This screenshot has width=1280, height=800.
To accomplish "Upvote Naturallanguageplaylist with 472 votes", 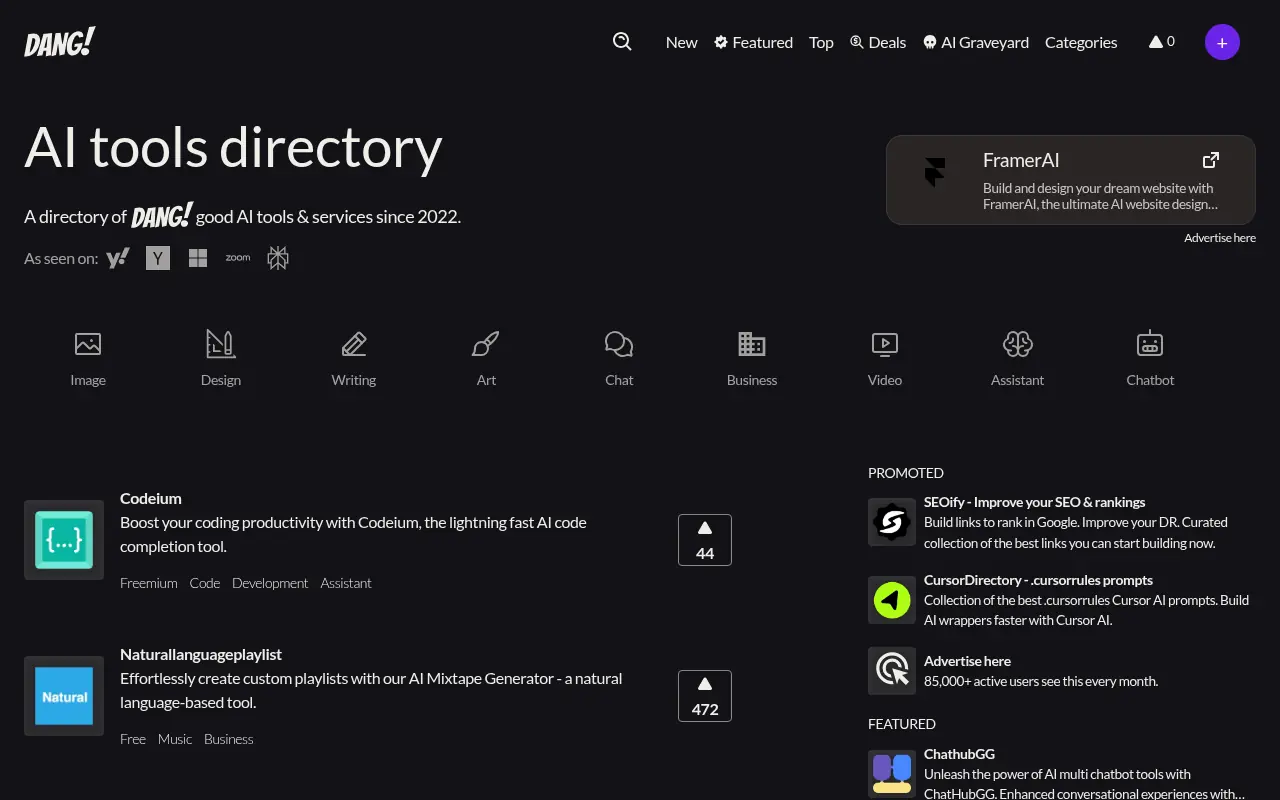I will [705, 696].
